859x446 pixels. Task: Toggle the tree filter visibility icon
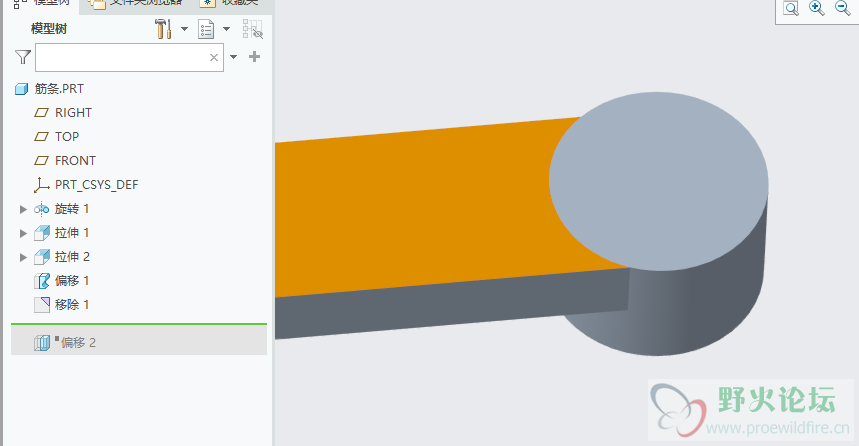click(253, 30)
